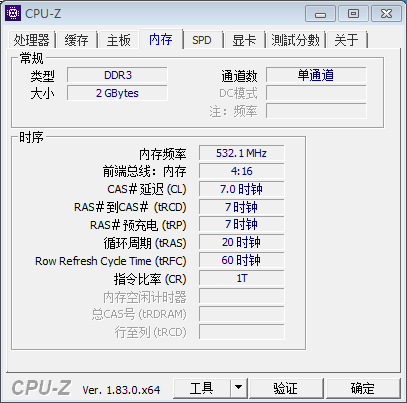Click the empty 注：频率 field

(x=316, y=111)
